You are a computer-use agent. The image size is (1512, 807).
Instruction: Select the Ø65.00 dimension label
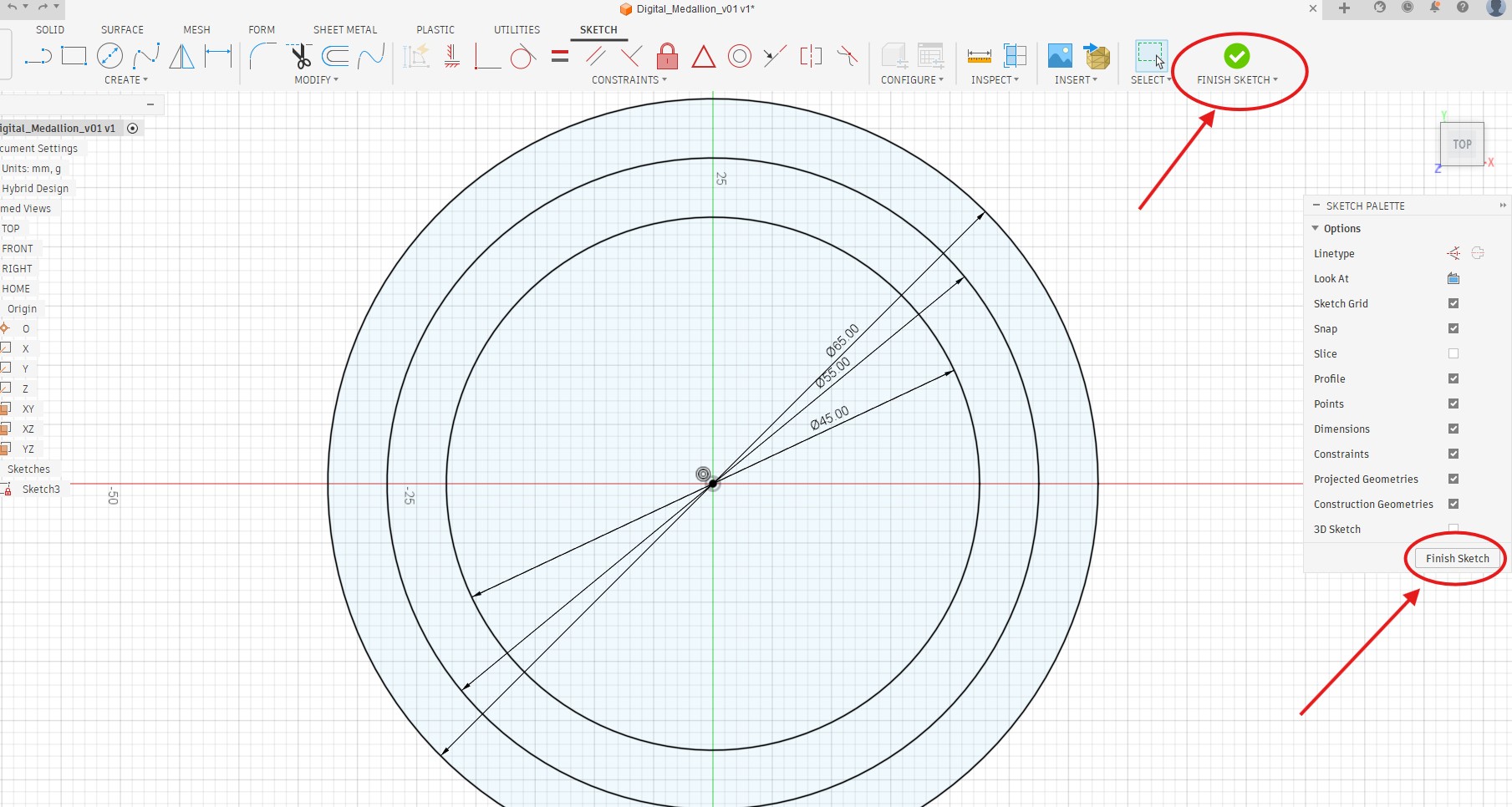[842, 340]
